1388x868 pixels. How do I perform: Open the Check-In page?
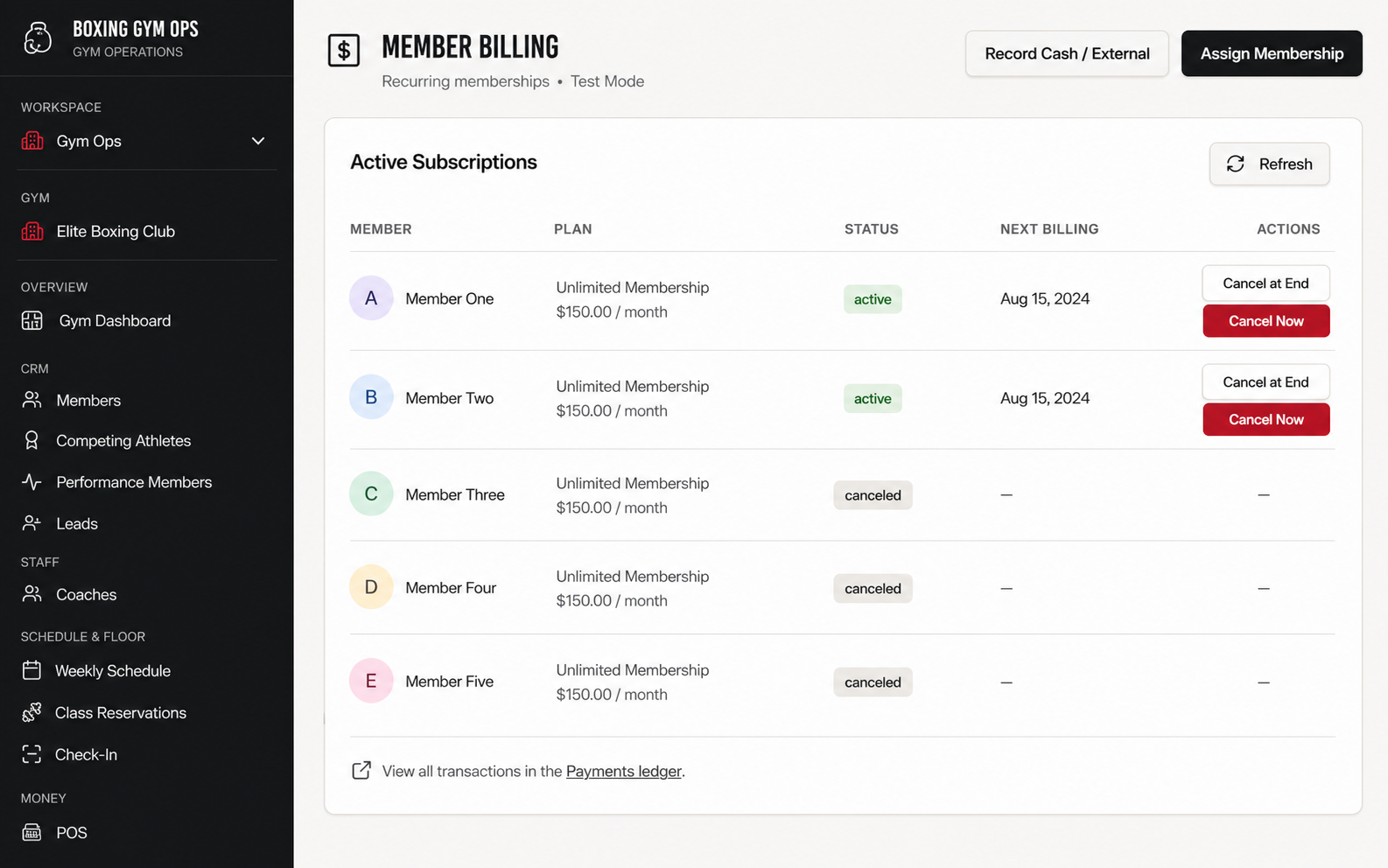tap(86, 754)
